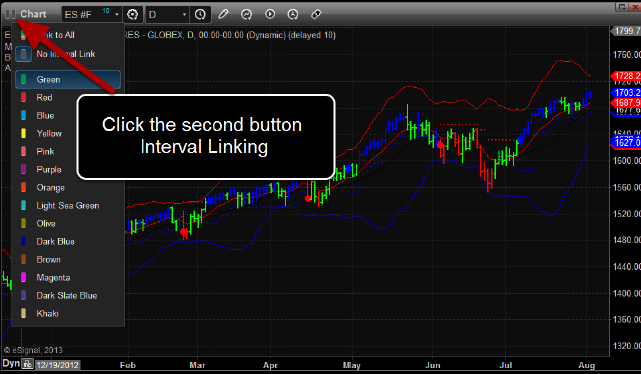Choose Green from the link color menu
The height and width of the screenshot is (374, 641).
68,79
